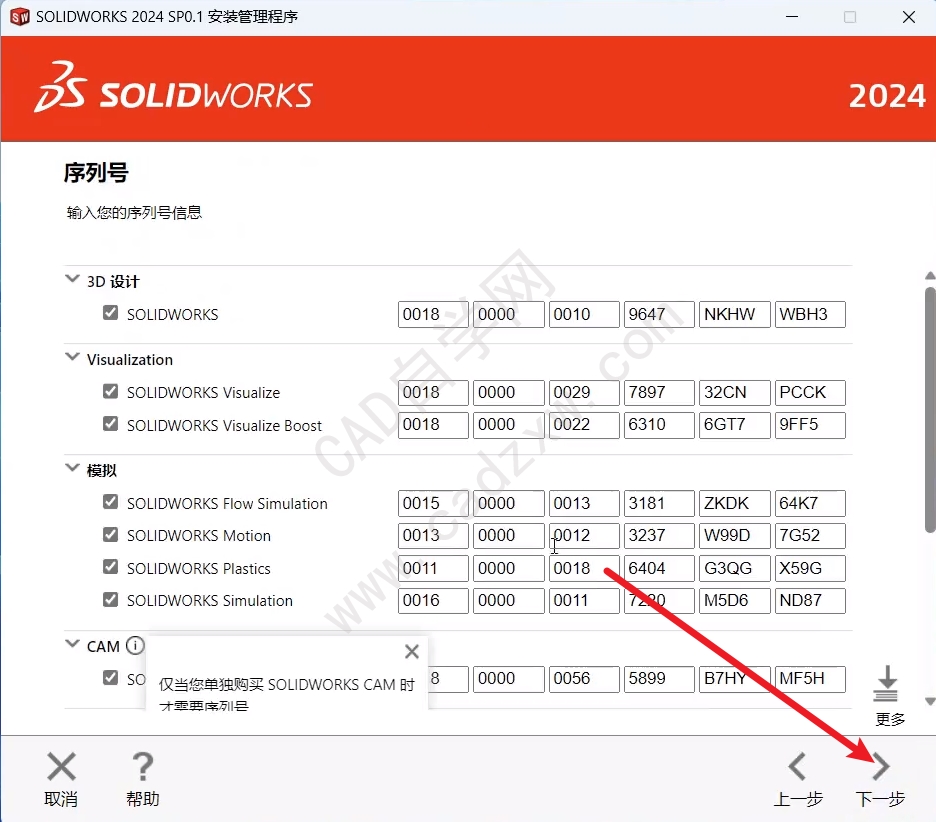Click Visualize serial field containing PCCK

tap(810, 393)
